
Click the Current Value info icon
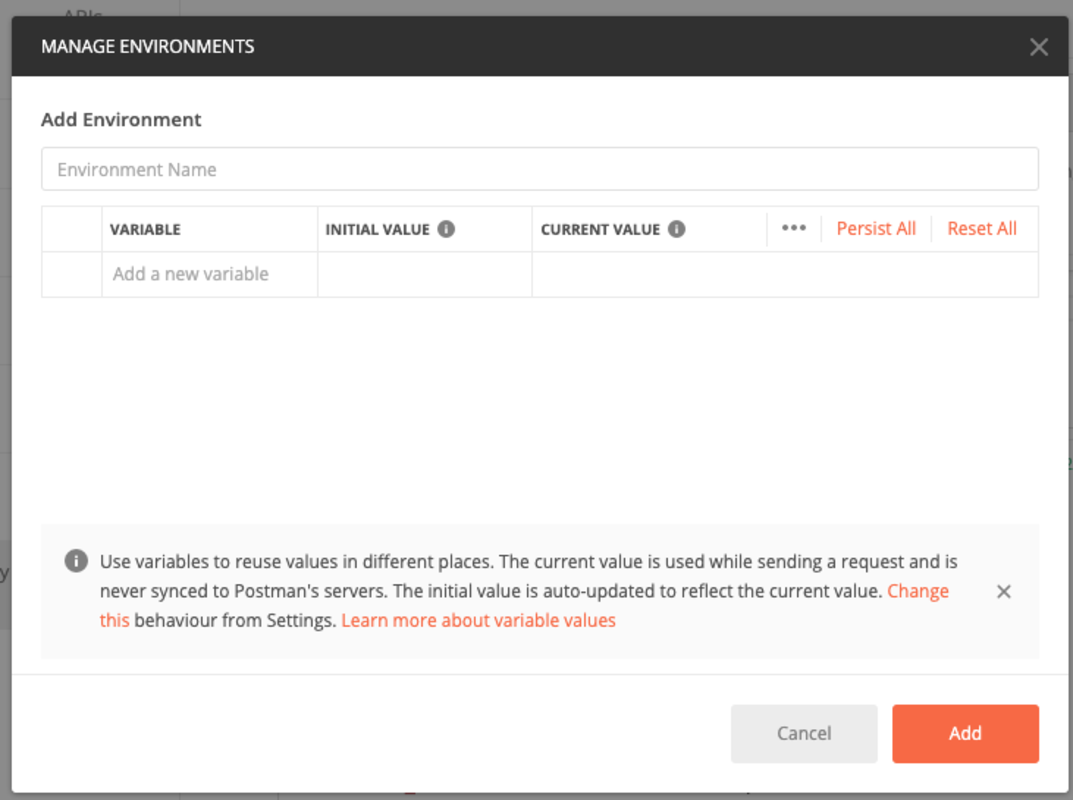[677, 229]
